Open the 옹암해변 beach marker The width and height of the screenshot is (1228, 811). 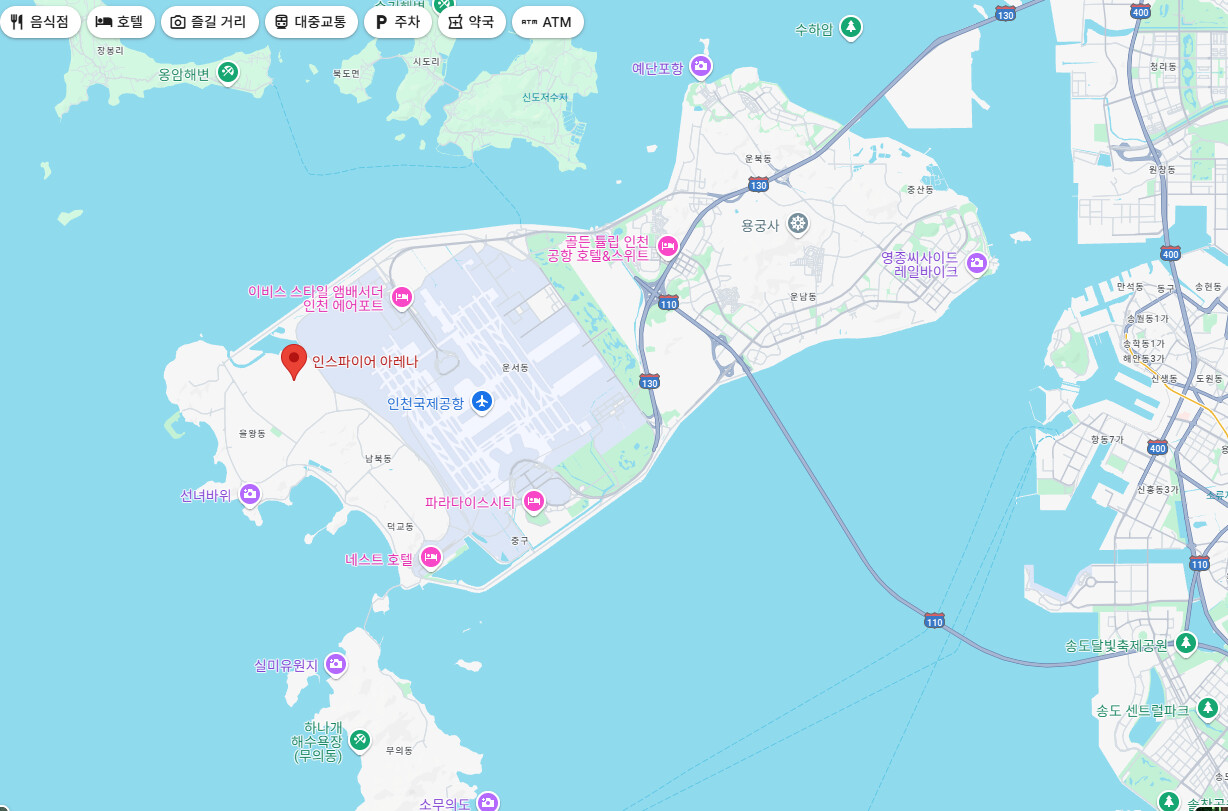point(228,72)
